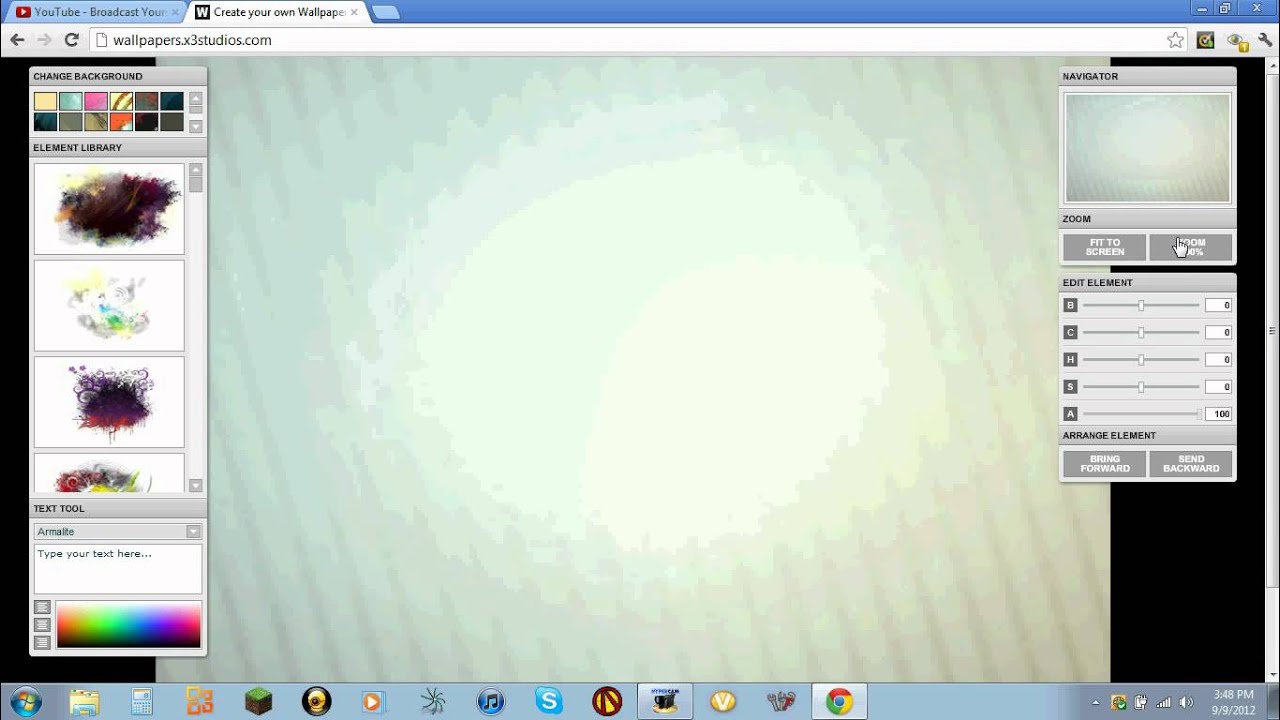Show hidden system tray icons
The width and height of the screenshot is (1280, 720).
pos(1096,702)
